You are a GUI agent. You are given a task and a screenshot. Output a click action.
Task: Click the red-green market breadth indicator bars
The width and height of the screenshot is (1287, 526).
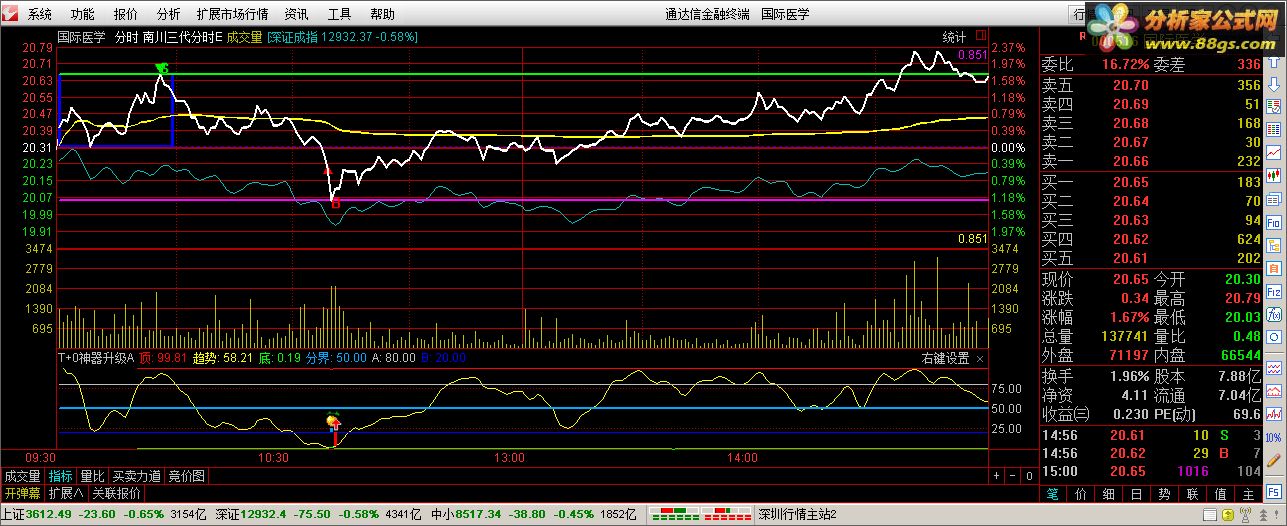(x=700, y=514)
